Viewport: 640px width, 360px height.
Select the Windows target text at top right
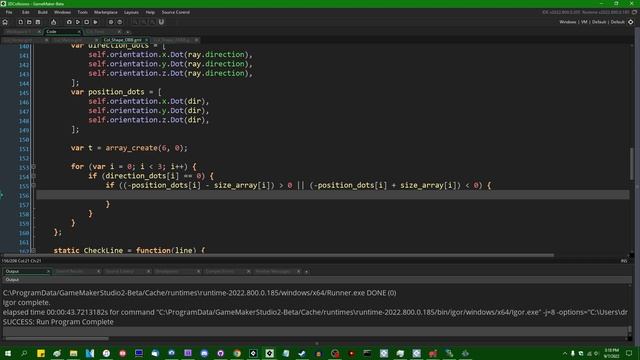coord(567,22)
